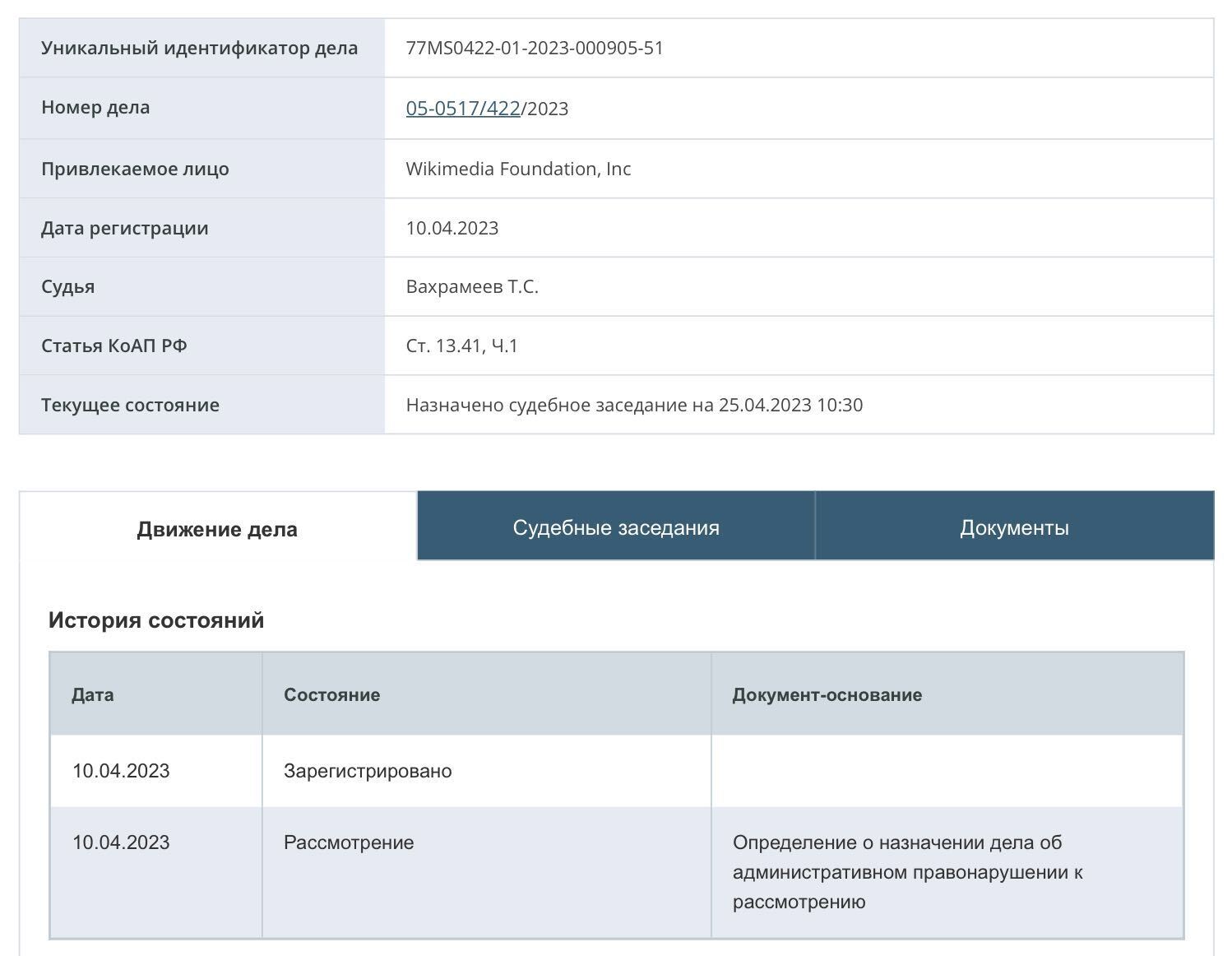The image size is (1232, 956).
Task: Click the Зарегистрировано status cell
Action: 368,771
